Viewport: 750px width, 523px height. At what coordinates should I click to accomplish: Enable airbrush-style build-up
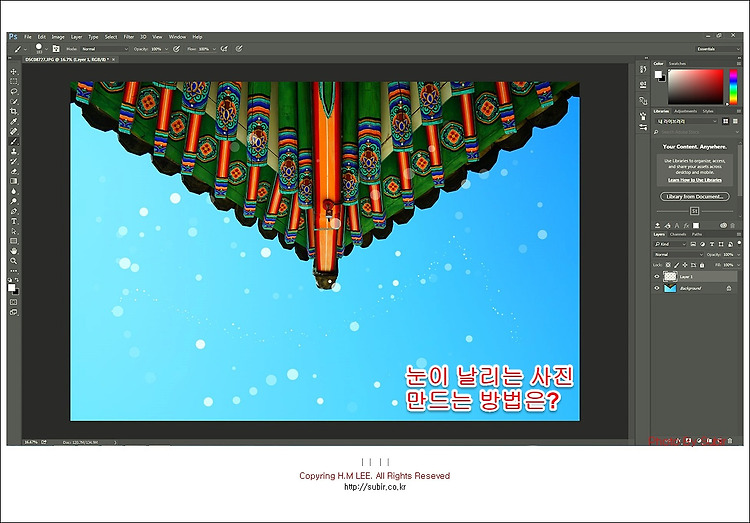[x=224, y=49]
